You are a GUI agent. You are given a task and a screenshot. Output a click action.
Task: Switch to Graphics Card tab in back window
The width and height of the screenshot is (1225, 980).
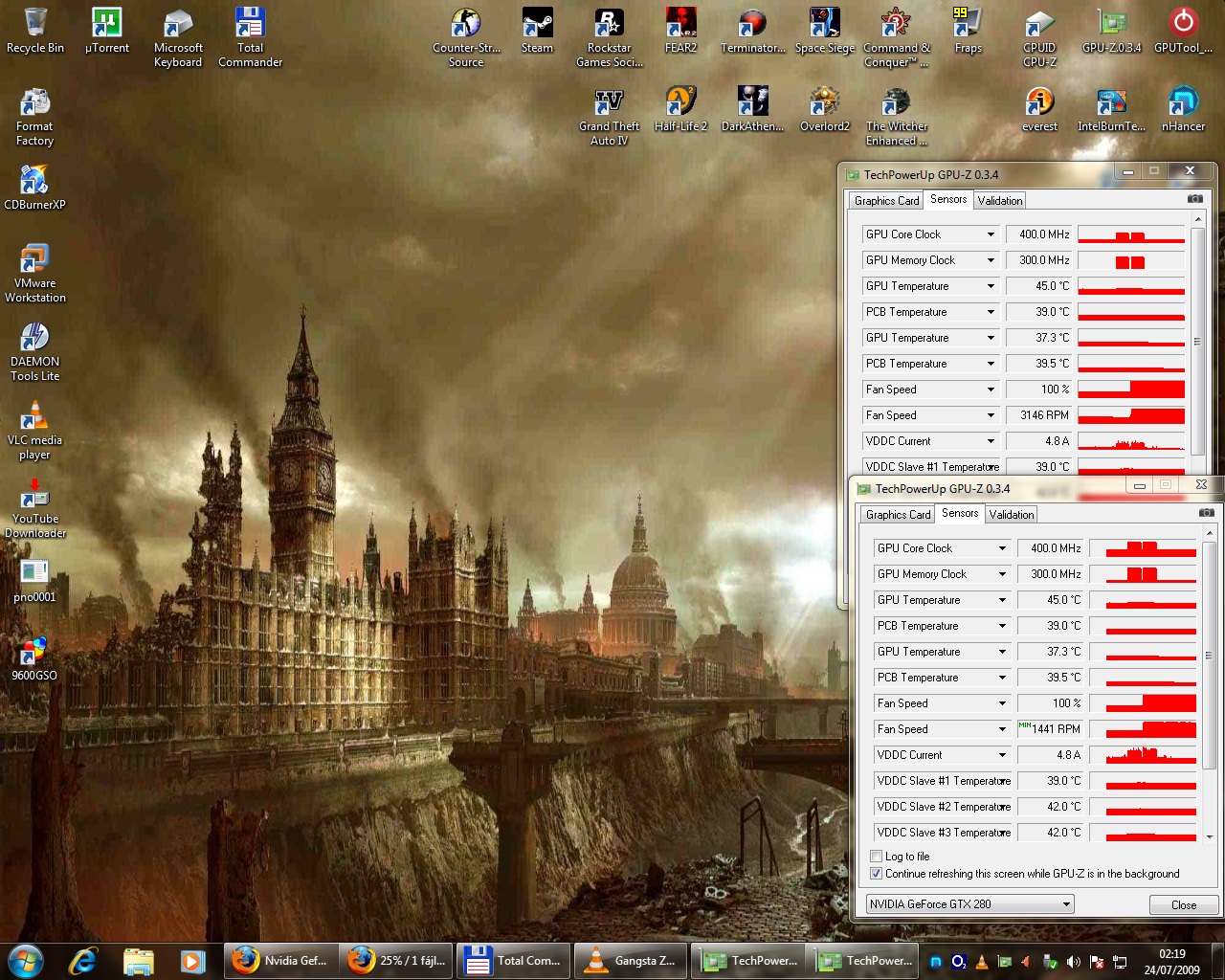pyautogui.click(x=886, y=201)
